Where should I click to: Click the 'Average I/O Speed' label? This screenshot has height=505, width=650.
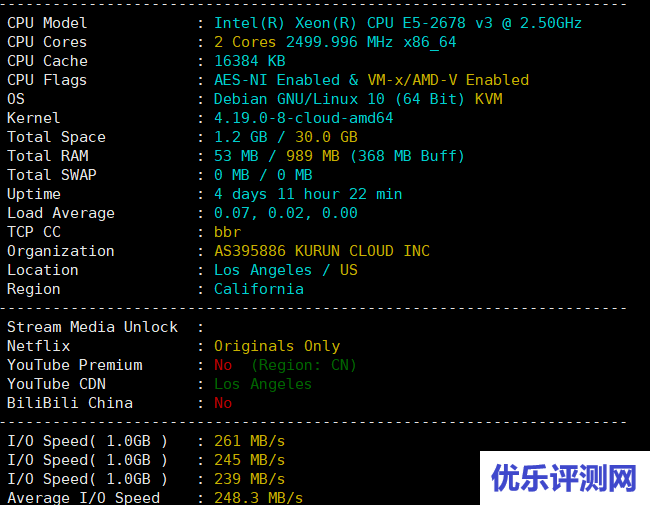pos(83,498)
